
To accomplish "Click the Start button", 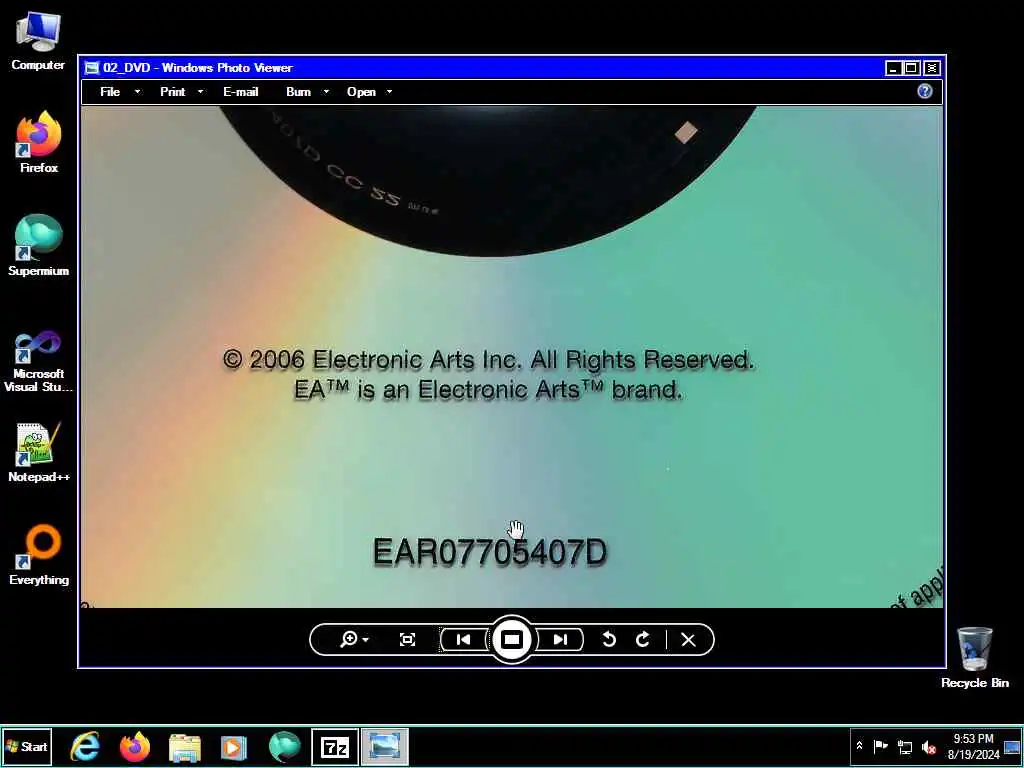I will click(x=27, y=746).
